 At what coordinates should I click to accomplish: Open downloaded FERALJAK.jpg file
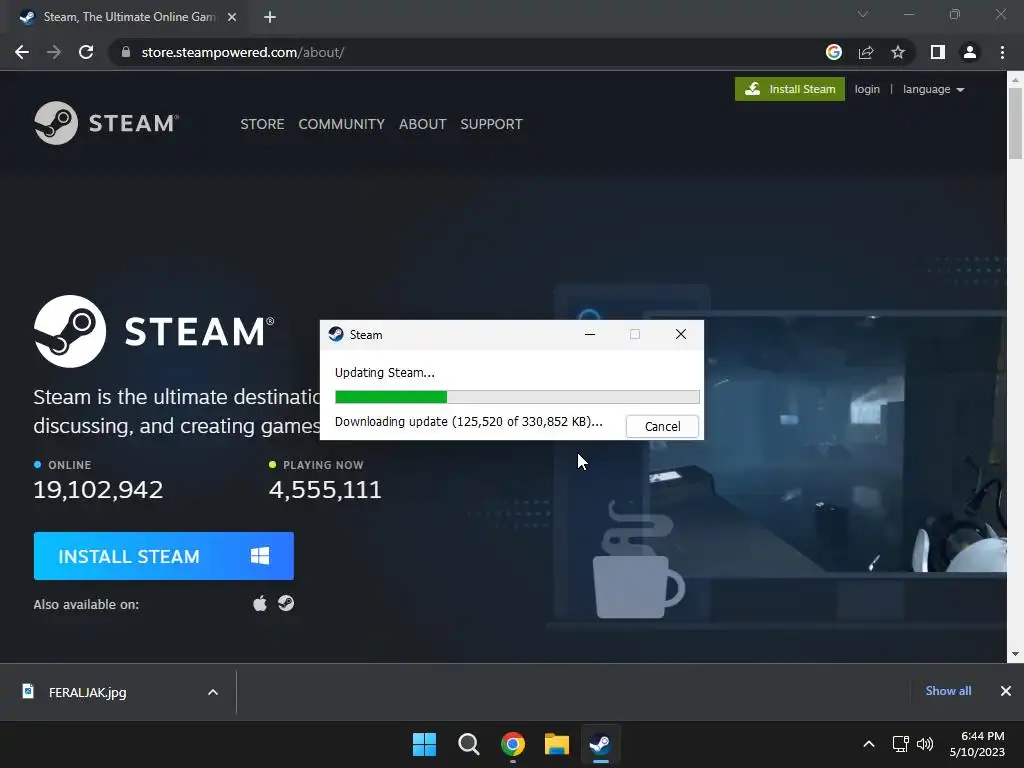[x=88, y=692]
